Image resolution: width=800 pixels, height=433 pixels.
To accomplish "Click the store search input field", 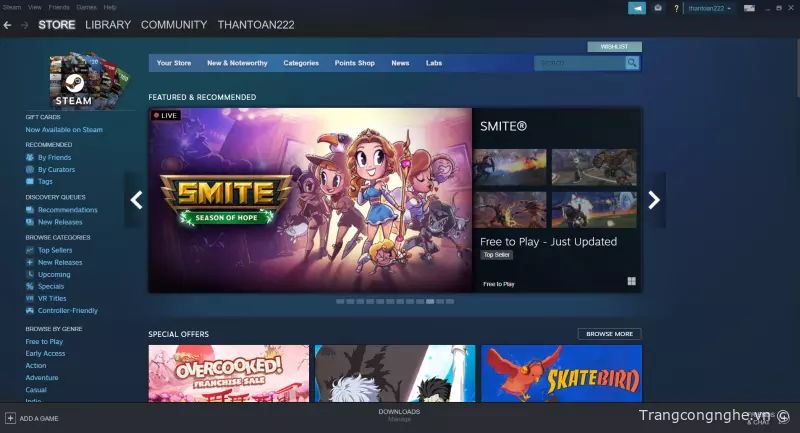I will pos(580,63).
